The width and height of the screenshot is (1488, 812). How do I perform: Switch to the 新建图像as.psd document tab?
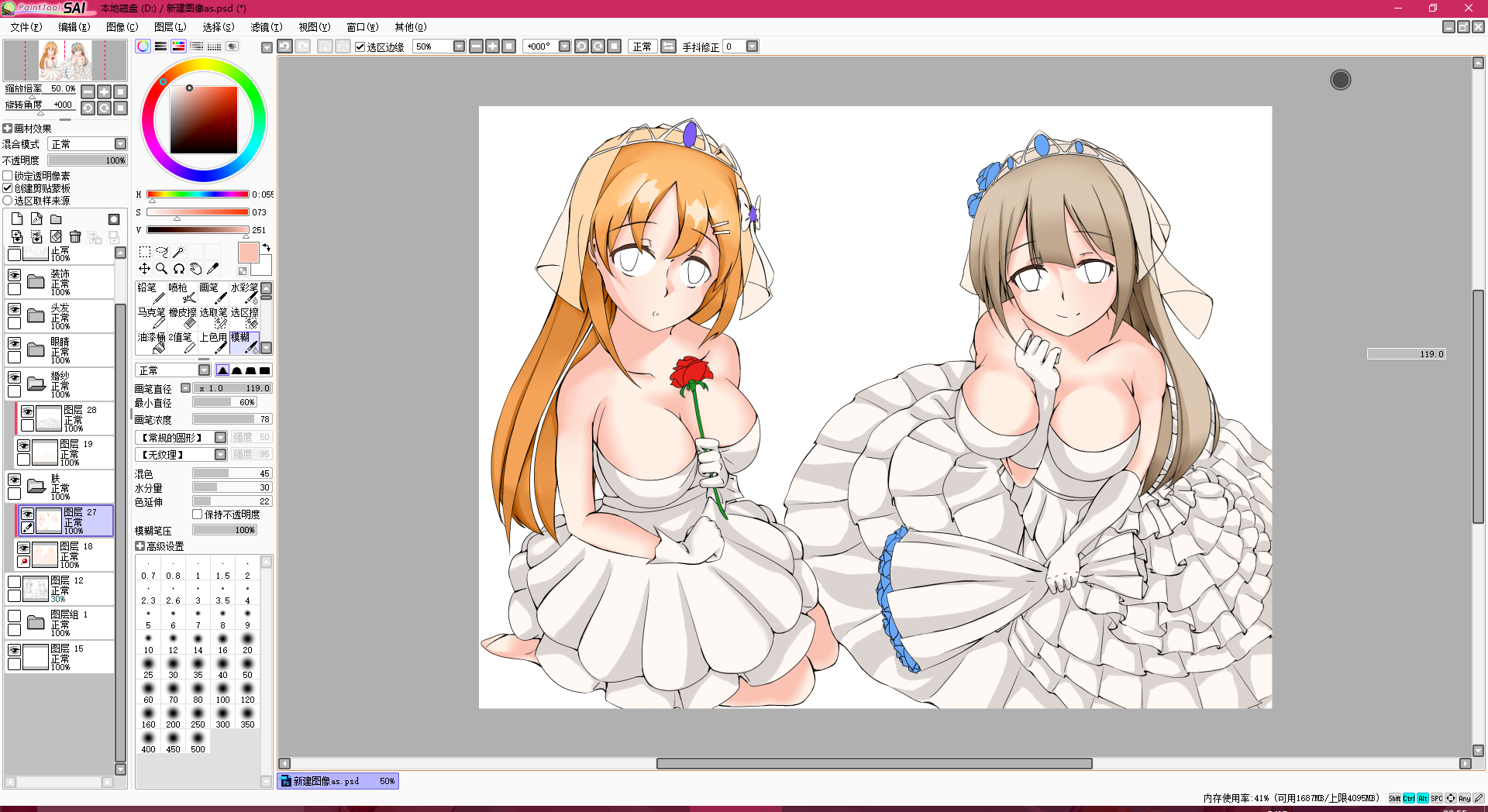pos(338,781)
